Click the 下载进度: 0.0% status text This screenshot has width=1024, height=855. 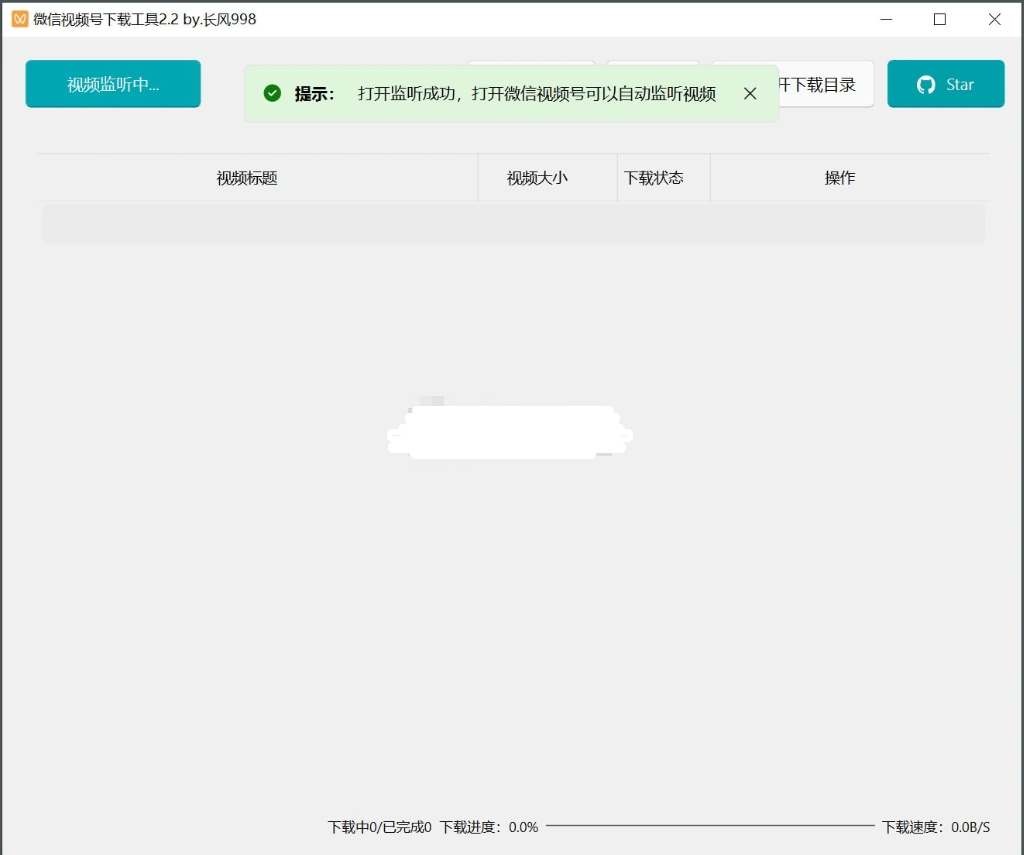pos(488,827)
